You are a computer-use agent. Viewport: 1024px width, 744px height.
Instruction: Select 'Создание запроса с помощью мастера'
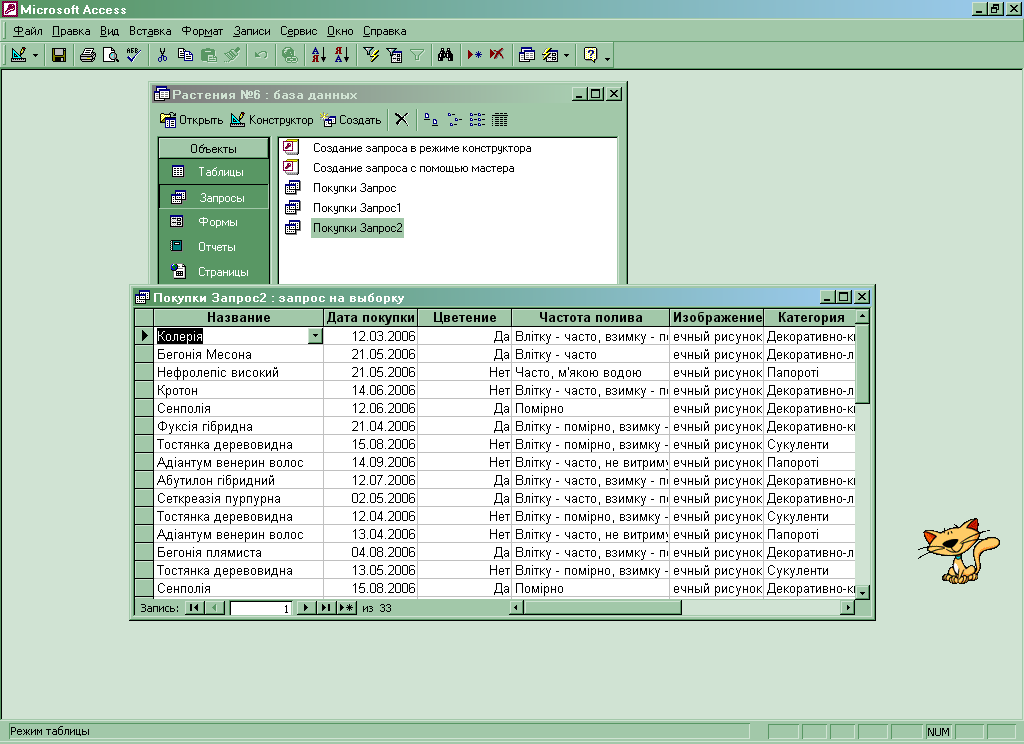[413, 168]
